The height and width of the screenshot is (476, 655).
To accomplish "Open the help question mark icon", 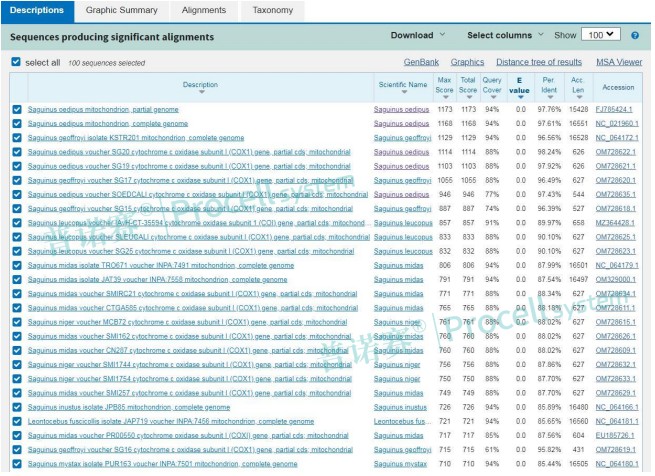I will [635, 36].
